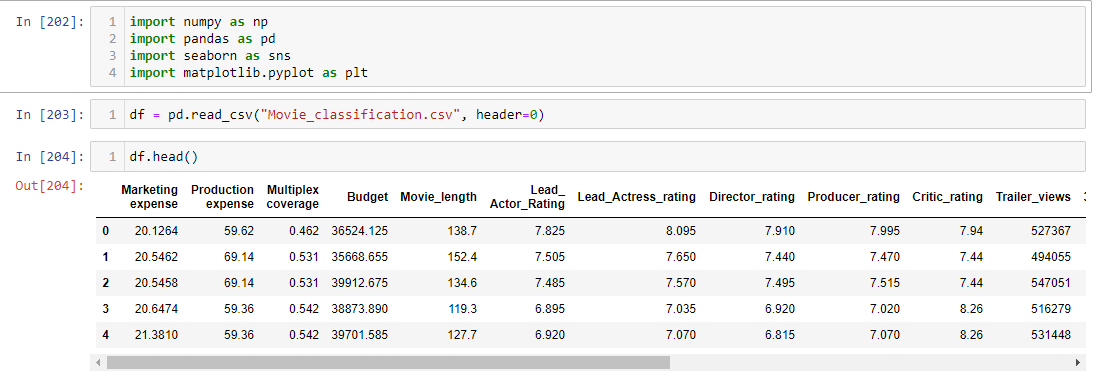Viewport: 1107px width, 382px height.
Task: Click the line number 4 in the imports cell
Action: click(112, 73)
